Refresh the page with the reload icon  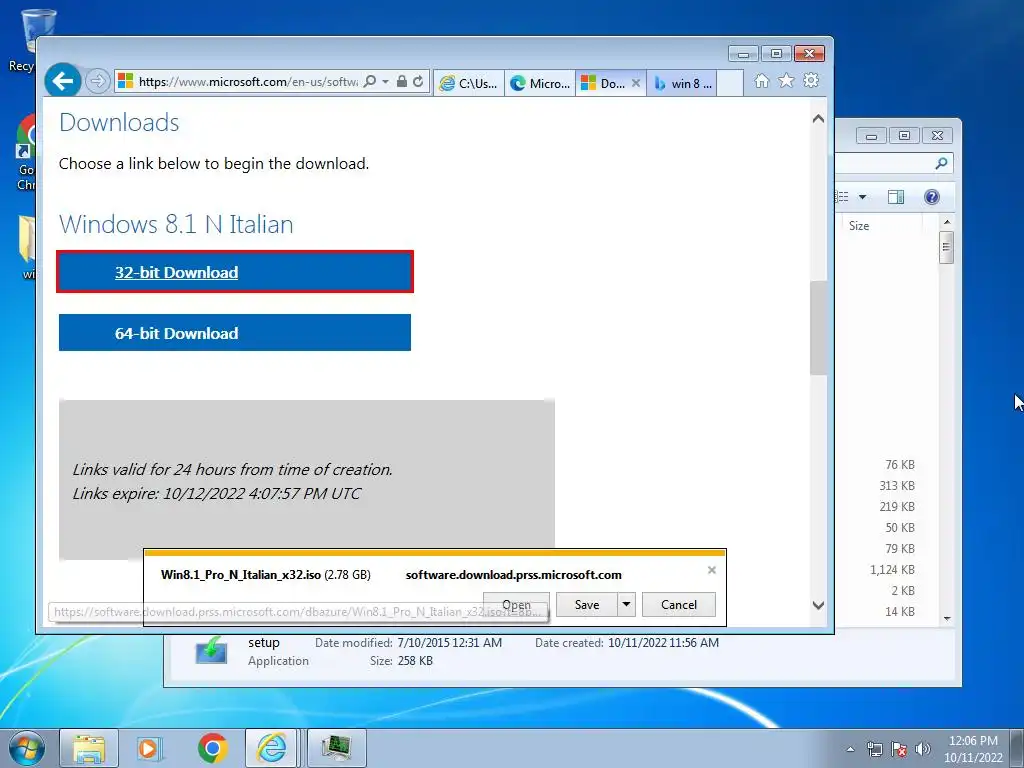coord(418,81)
